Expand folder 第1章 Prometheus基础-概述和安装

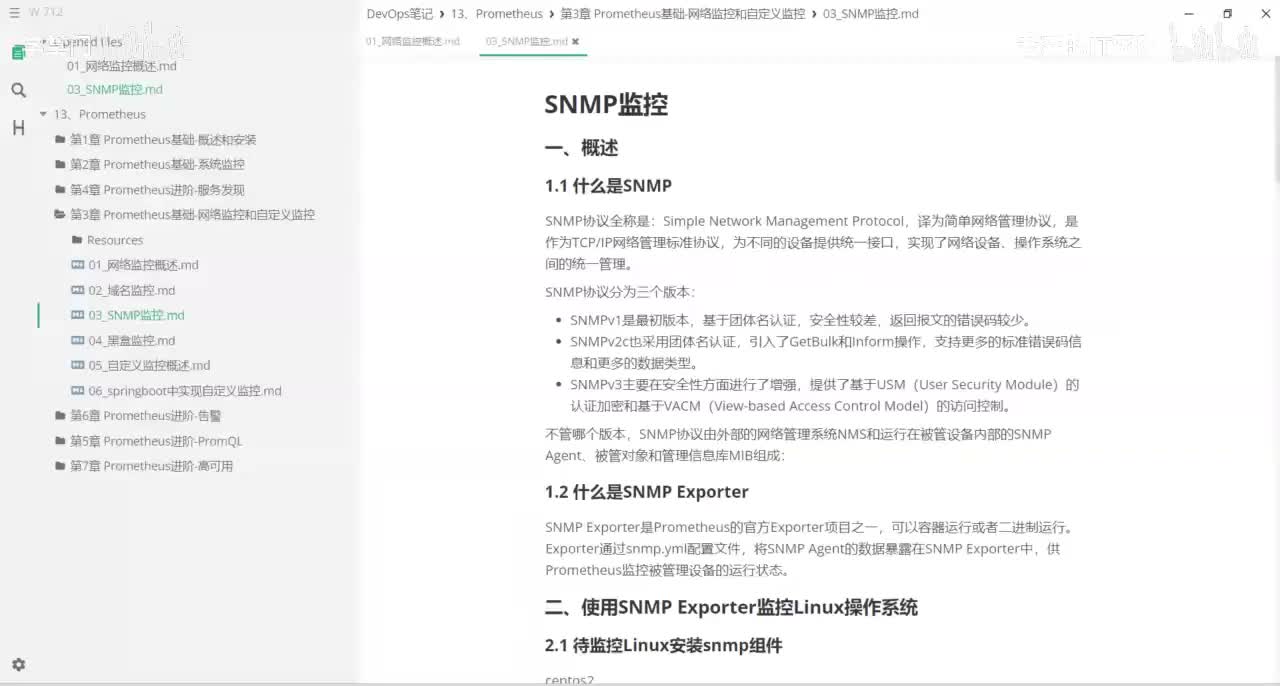click(163, 140)
